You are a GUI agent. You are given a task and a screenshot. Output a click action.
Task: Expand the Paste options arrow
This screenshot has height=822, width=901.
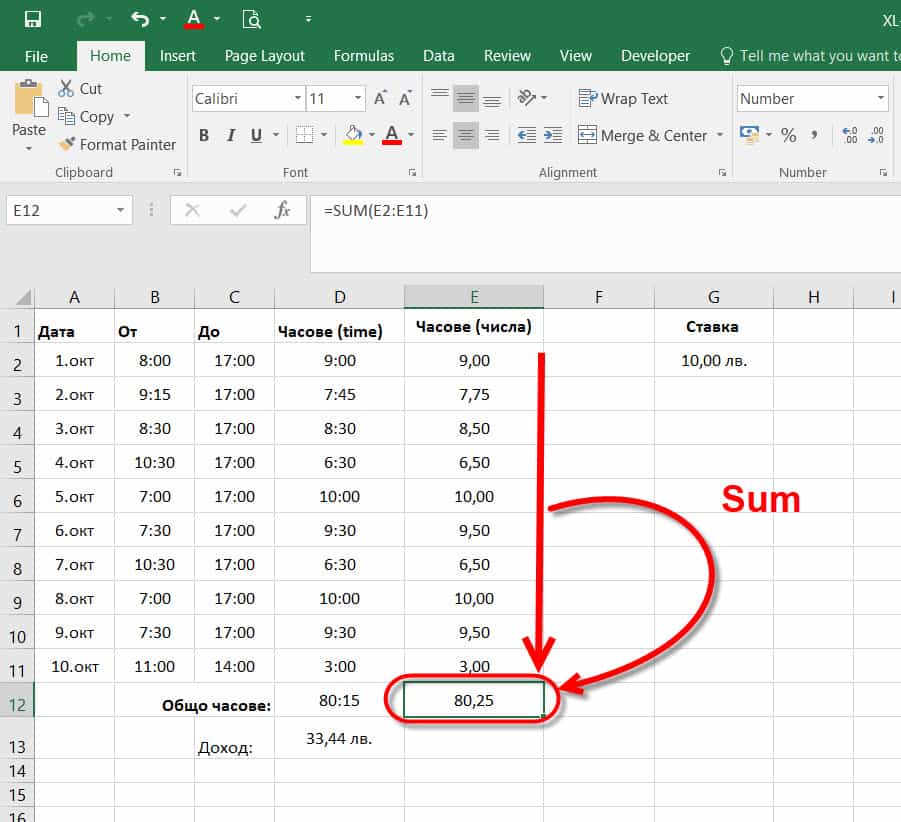(29, 149)
